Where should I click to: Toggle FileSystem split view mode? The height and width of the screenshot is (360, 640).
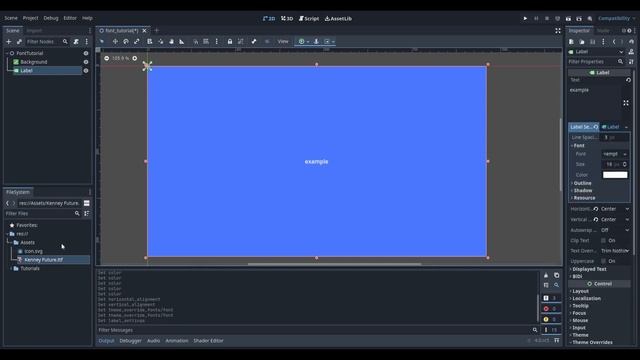tap(87, 203)
